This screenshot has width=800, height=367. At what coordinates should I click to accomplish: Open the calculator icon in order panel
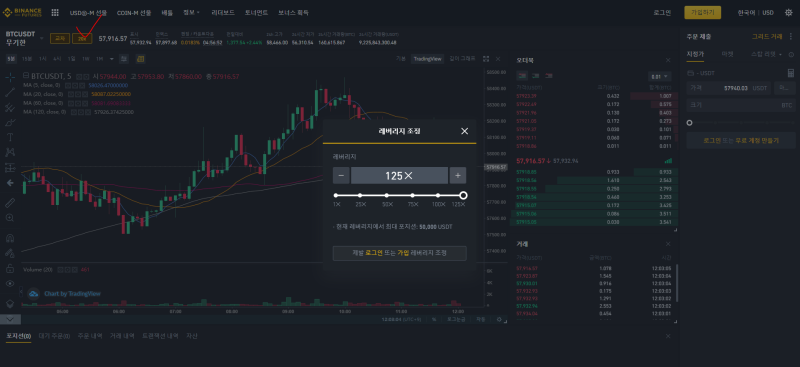(791, 73)
